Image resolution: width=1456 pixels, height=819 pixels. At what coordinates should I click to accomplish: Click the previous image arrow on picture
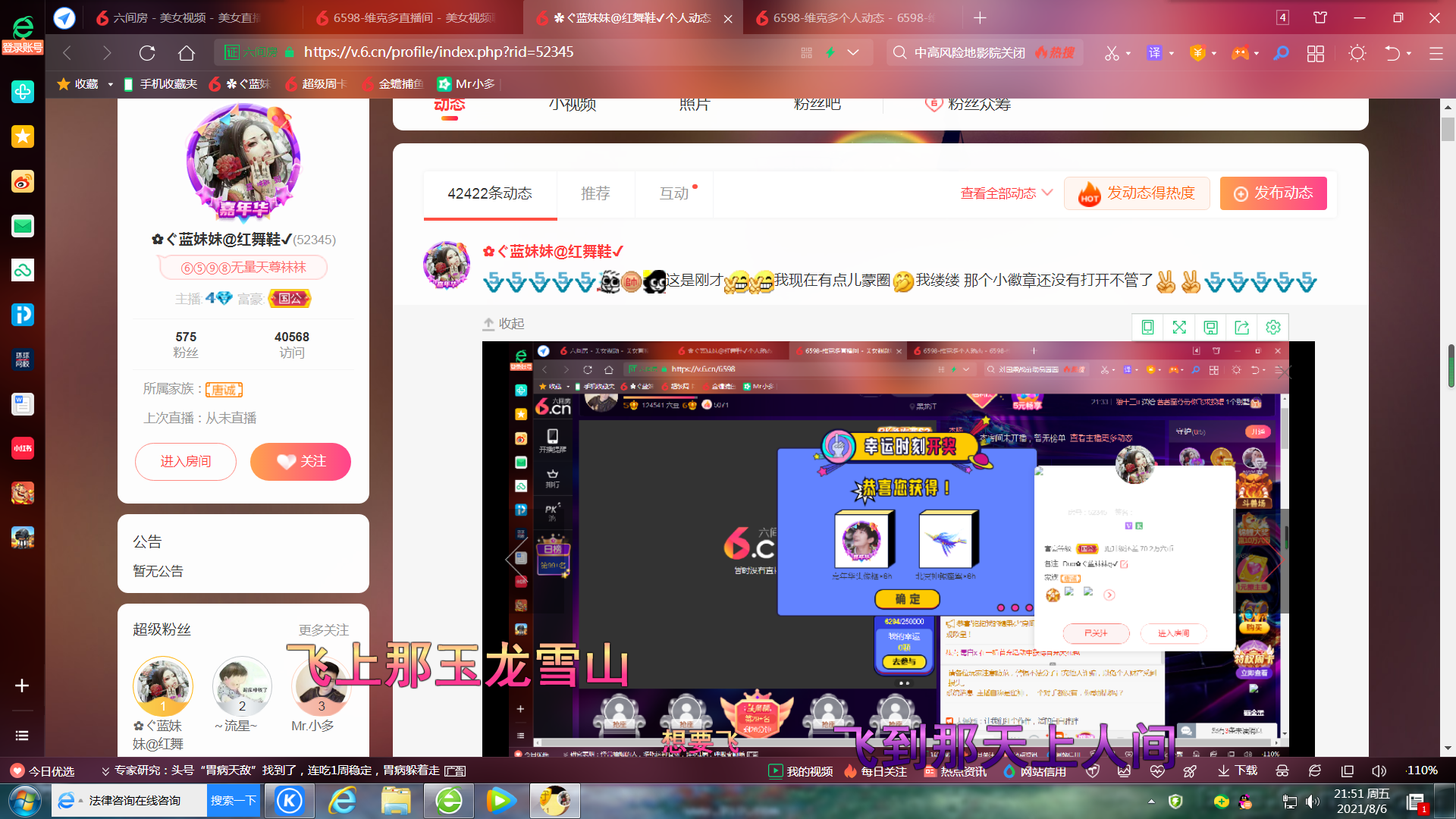516,560
